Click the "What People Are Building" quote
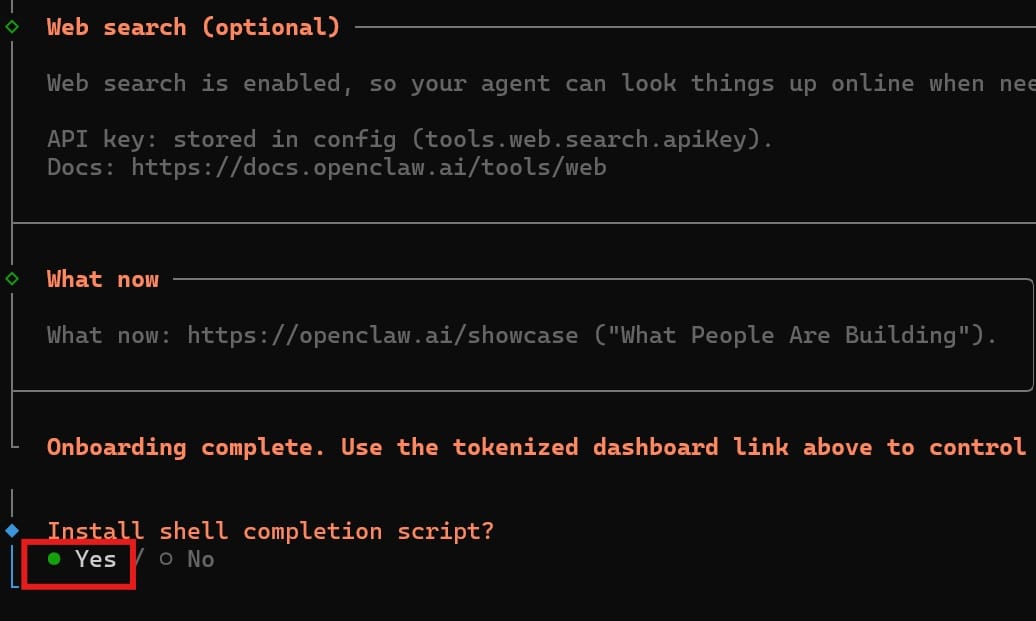 click(795, 334)
